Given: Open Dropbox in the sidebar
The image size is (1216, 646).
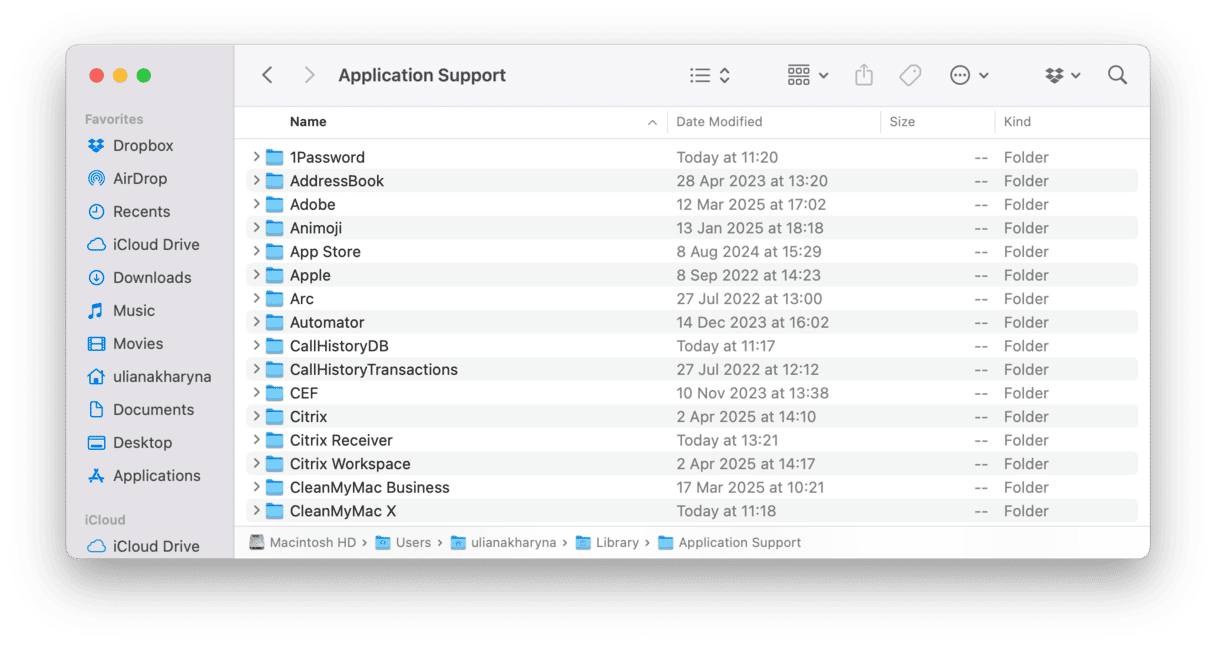Looking at the screenshot, I should point(131,146).
